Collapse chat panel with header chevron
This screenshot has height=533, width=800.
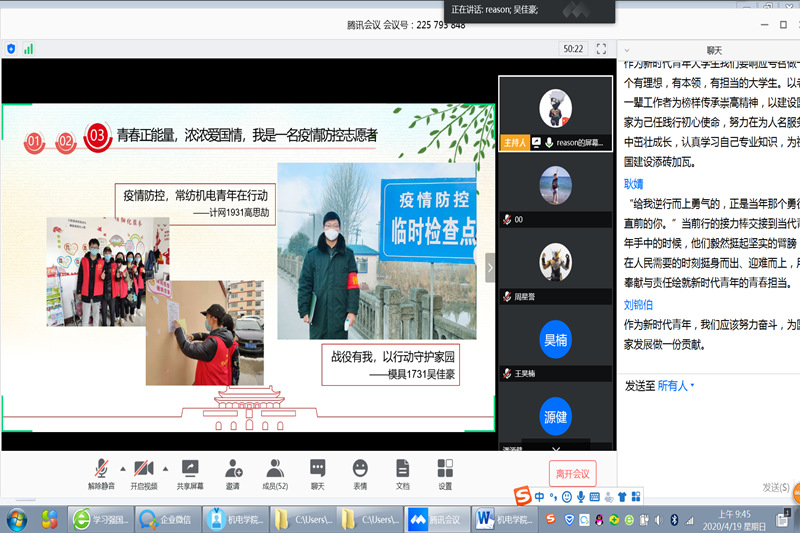[627, 50]
